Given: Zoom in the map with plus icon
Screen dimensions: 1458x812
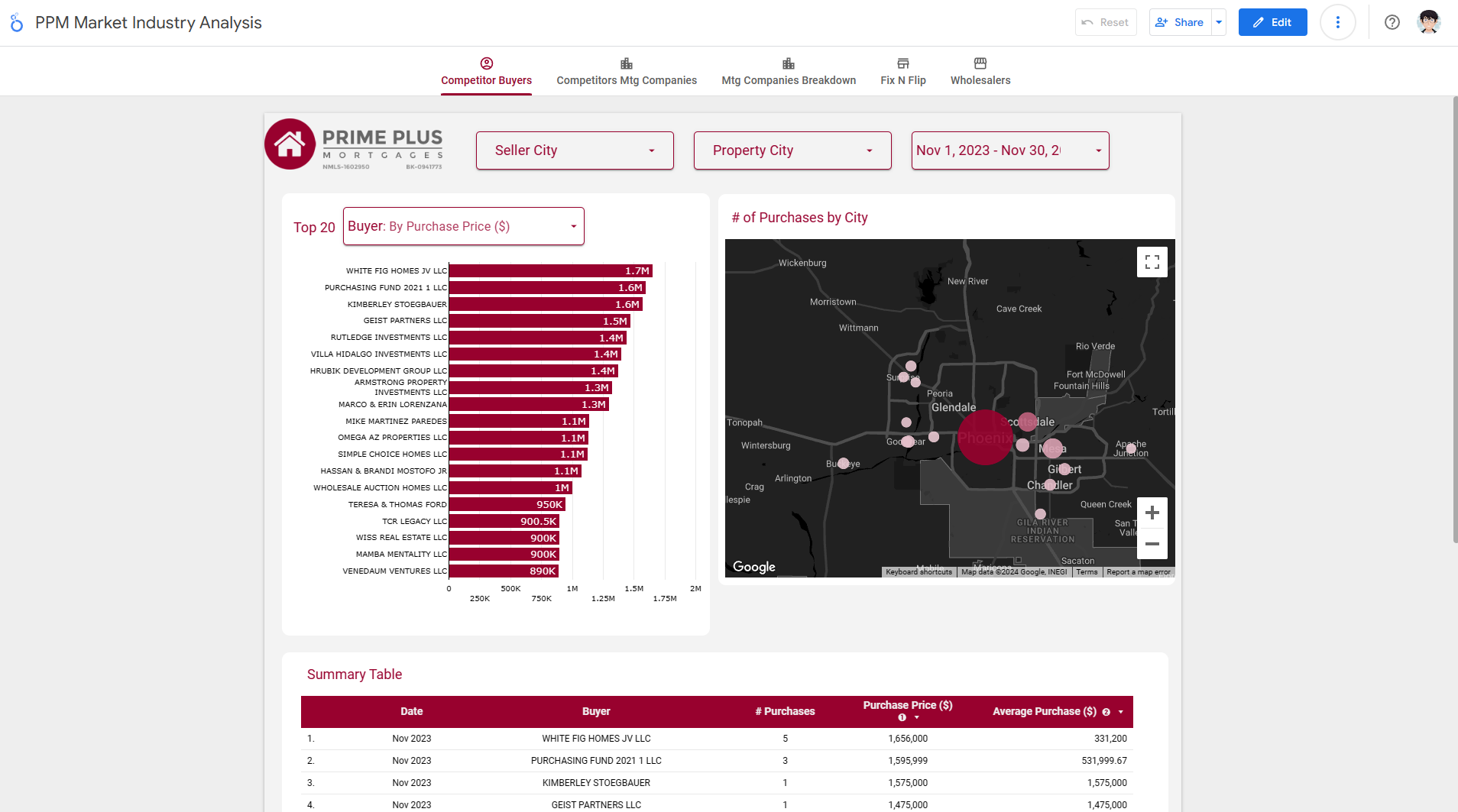Looking at the screenshot, I should coord(1152,513).
